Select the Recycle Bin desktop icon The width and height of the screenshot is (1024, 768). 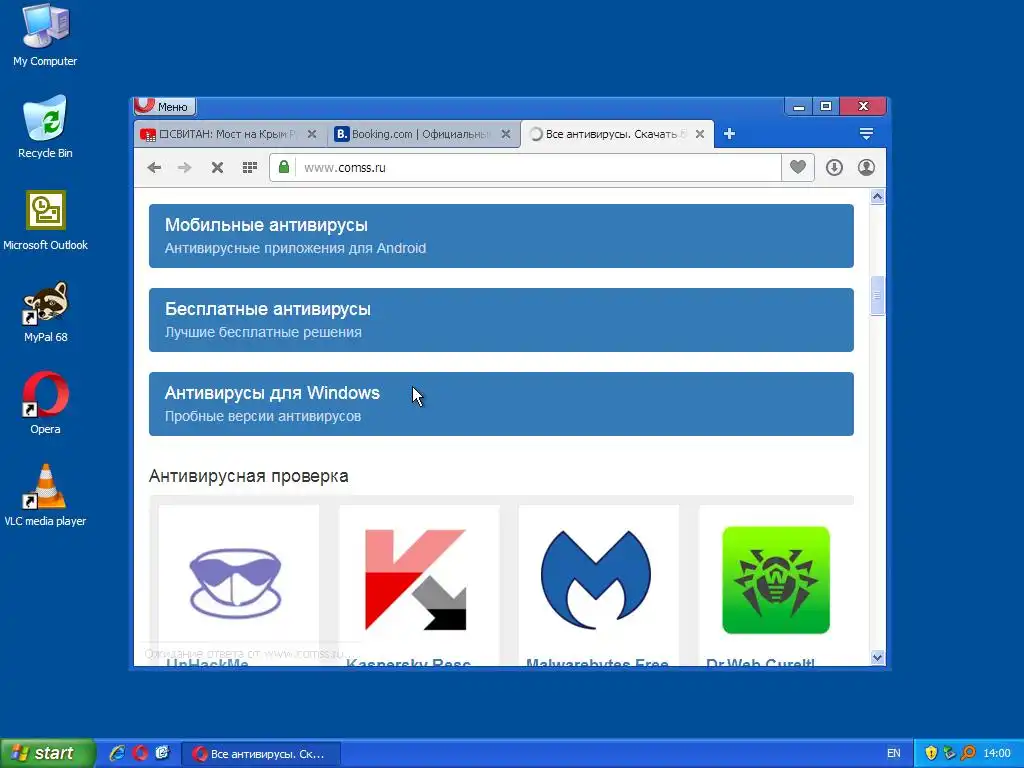tap(45, 127)
